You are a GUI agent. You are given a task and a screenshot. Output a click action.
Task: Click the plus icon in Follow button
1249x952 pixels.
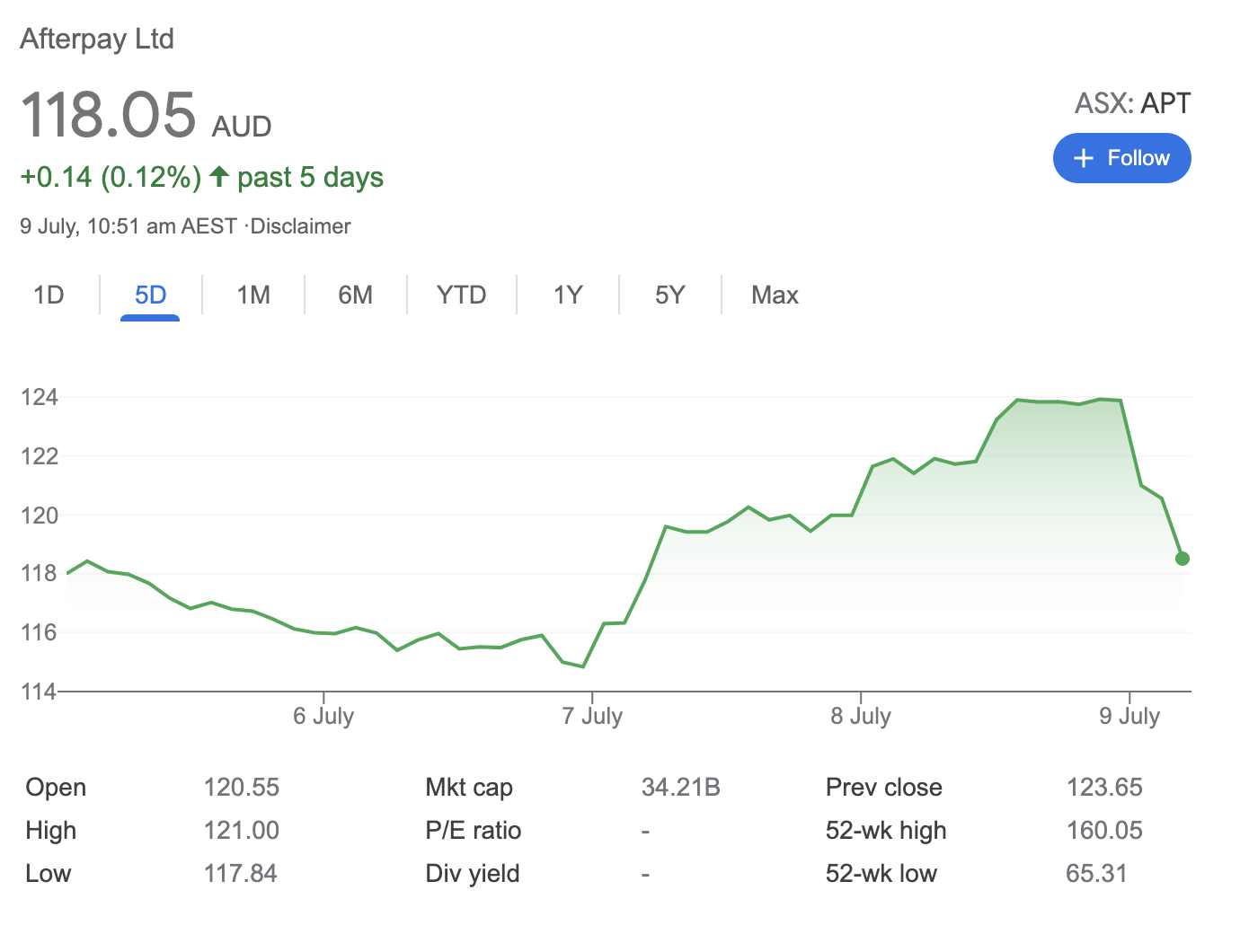point(1084,158)
